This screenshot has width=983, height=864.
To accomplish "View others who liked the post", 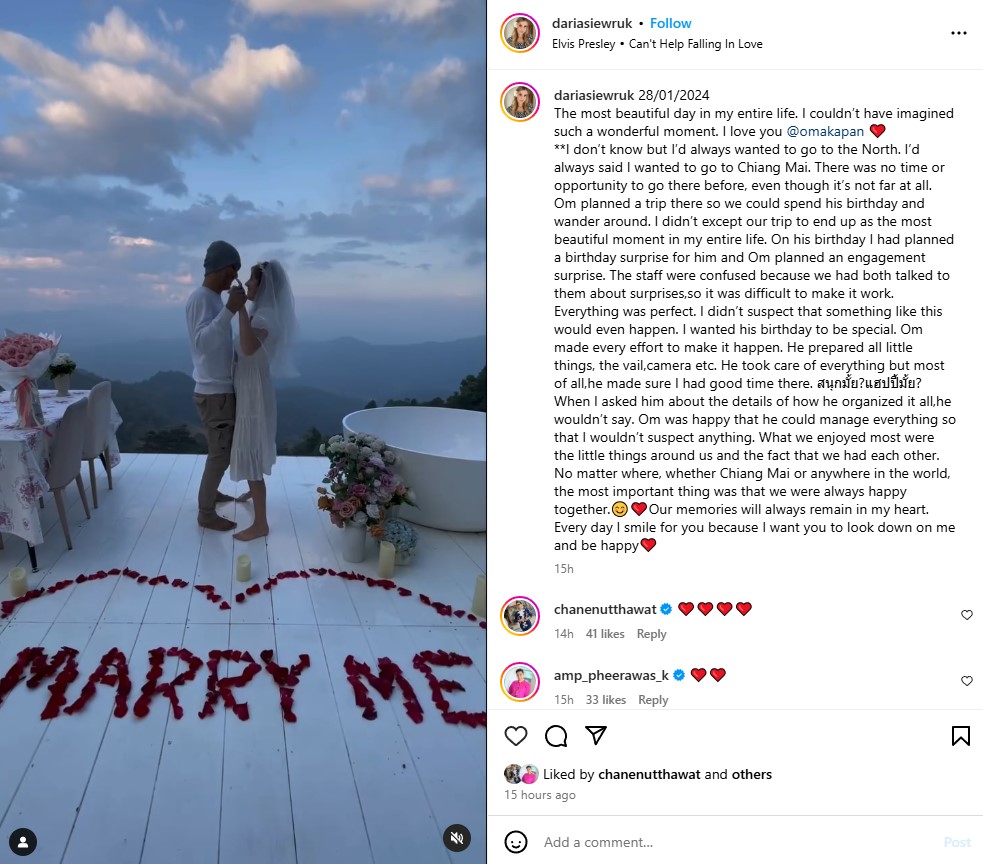I will [751, 774].
